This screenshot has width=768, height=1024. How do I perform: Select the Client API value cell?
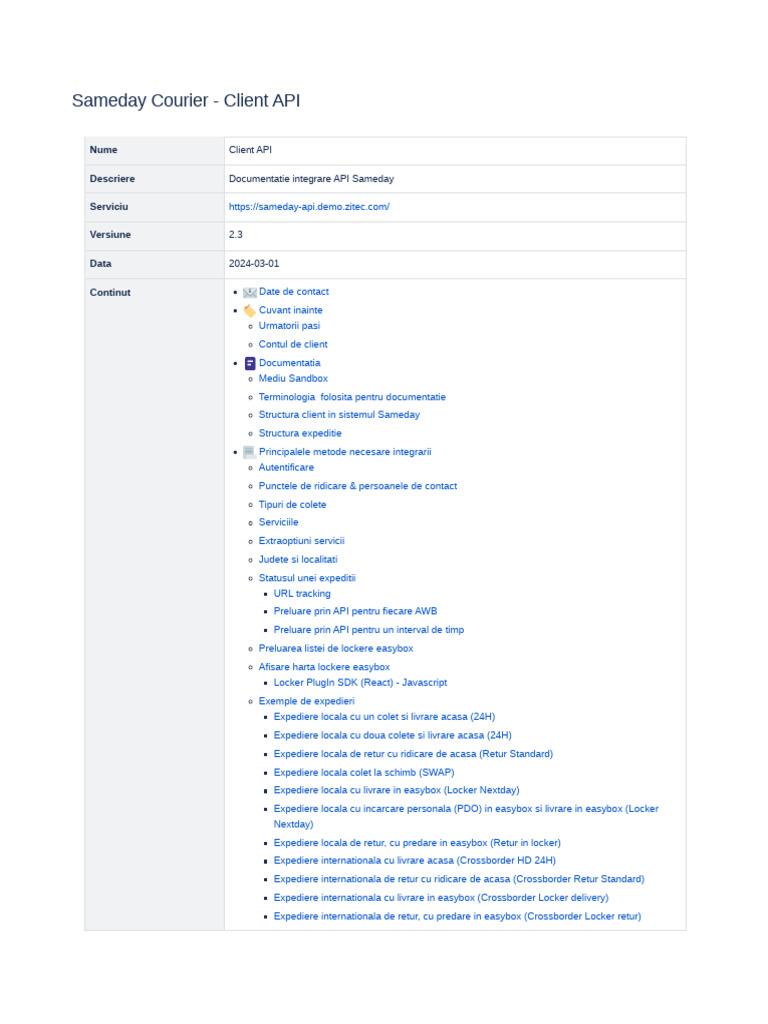[x=455, y=150]
